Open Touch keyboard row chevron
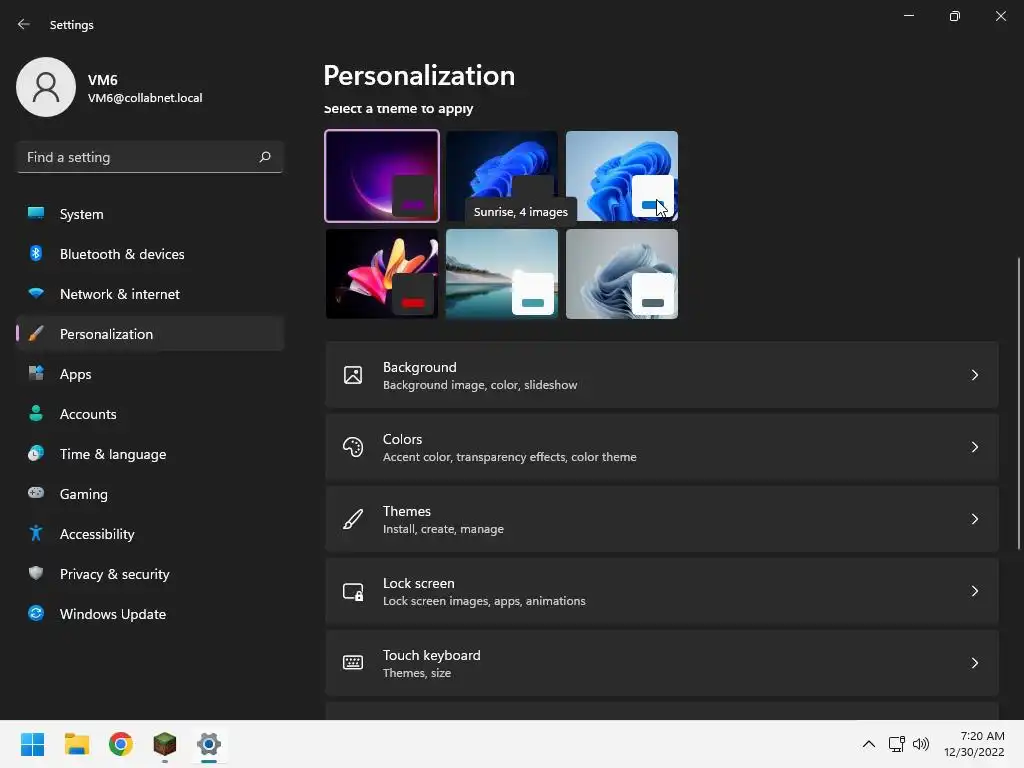Image resolution: width=1024 pixels, height=768 pixels. 974,663
